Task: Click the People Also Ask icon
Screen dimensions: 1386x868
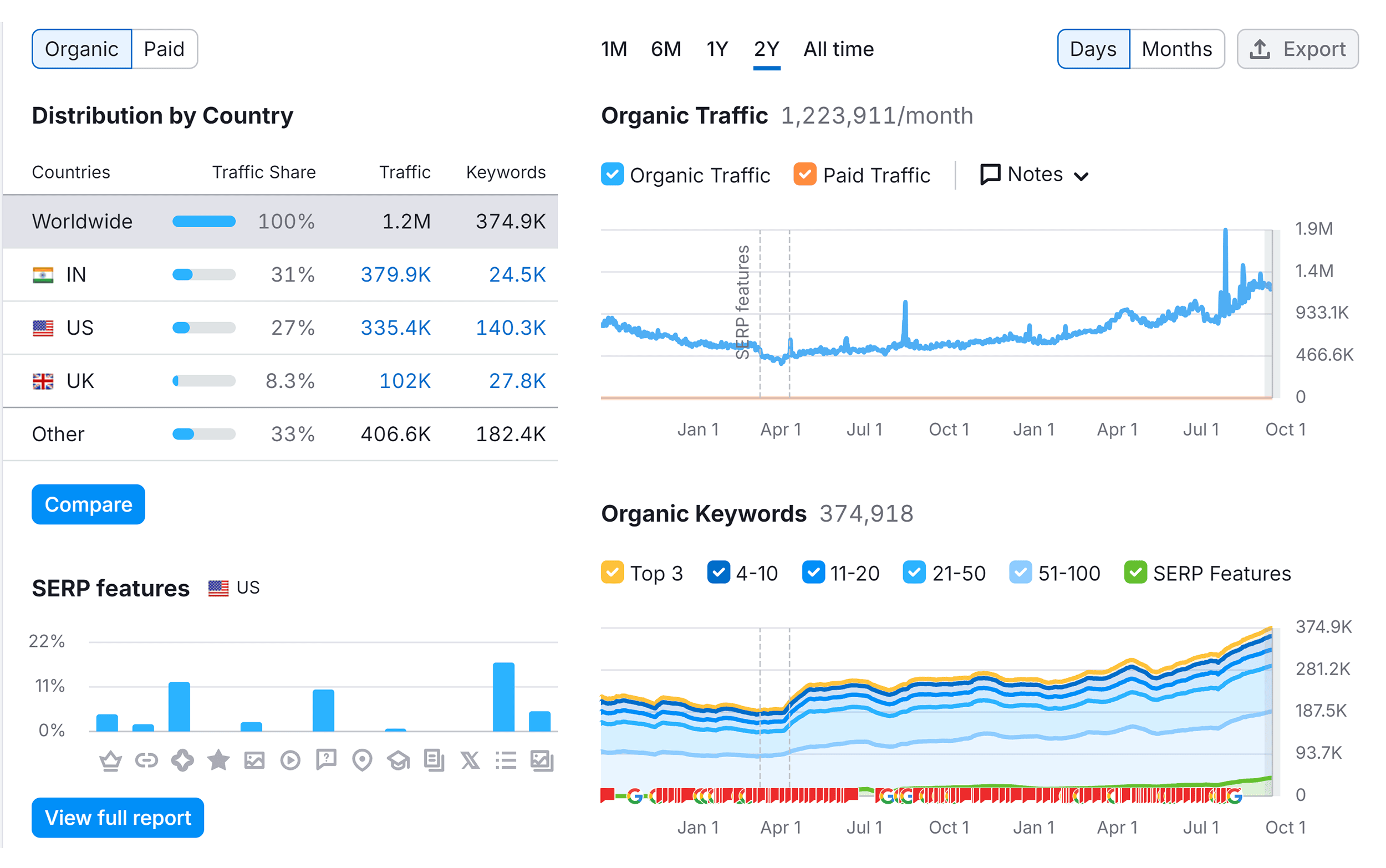Action: coord(325,760)
